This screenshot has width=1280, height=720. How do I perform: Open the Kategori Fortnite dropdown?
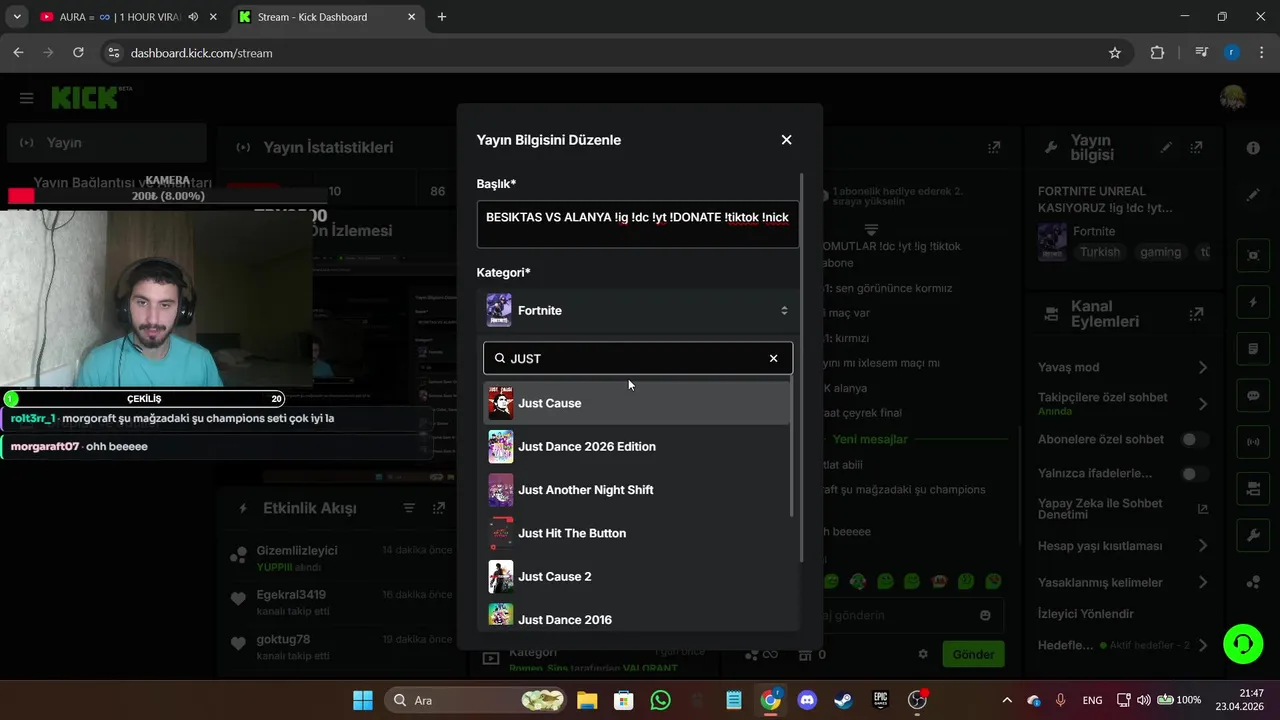[638, 311]
